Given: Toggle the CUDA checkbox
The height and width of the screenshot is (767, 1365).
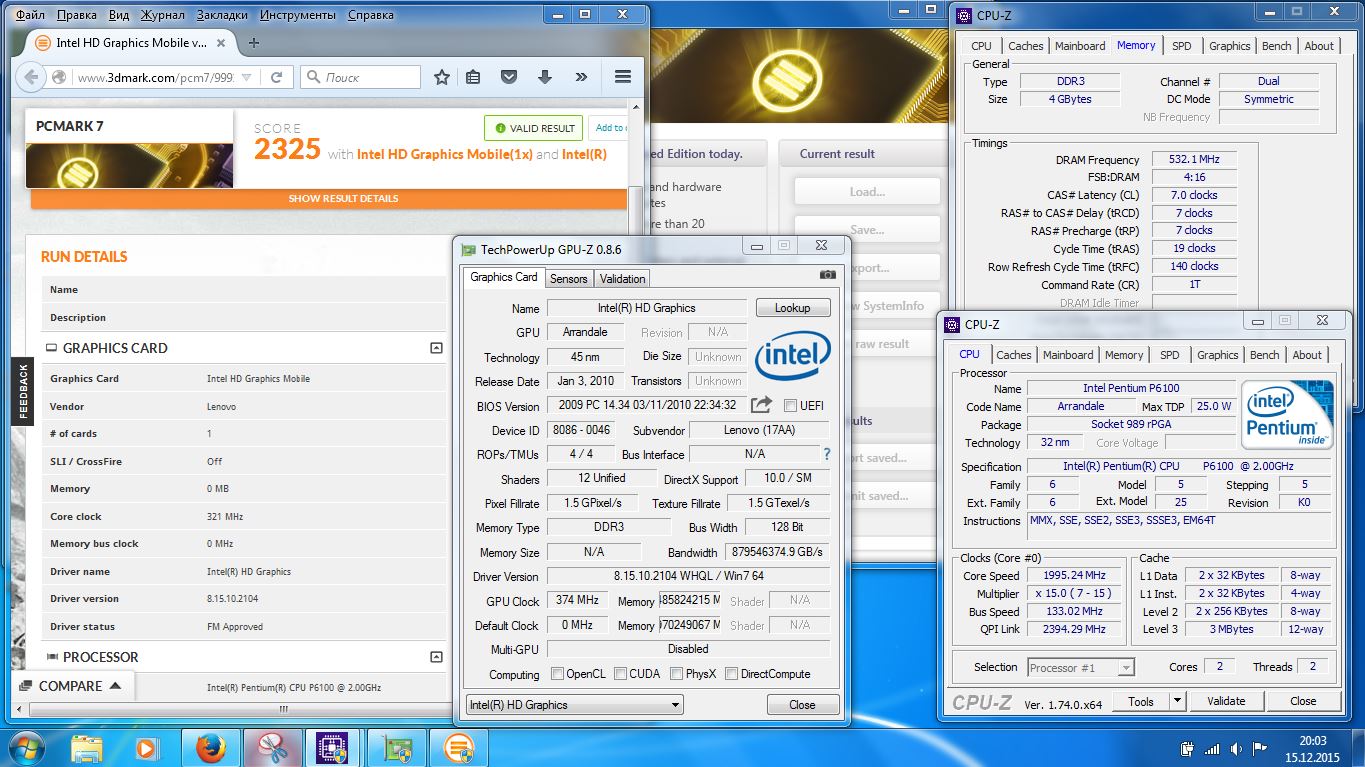Looking at the screenshot, I should [x=620, y=674].
